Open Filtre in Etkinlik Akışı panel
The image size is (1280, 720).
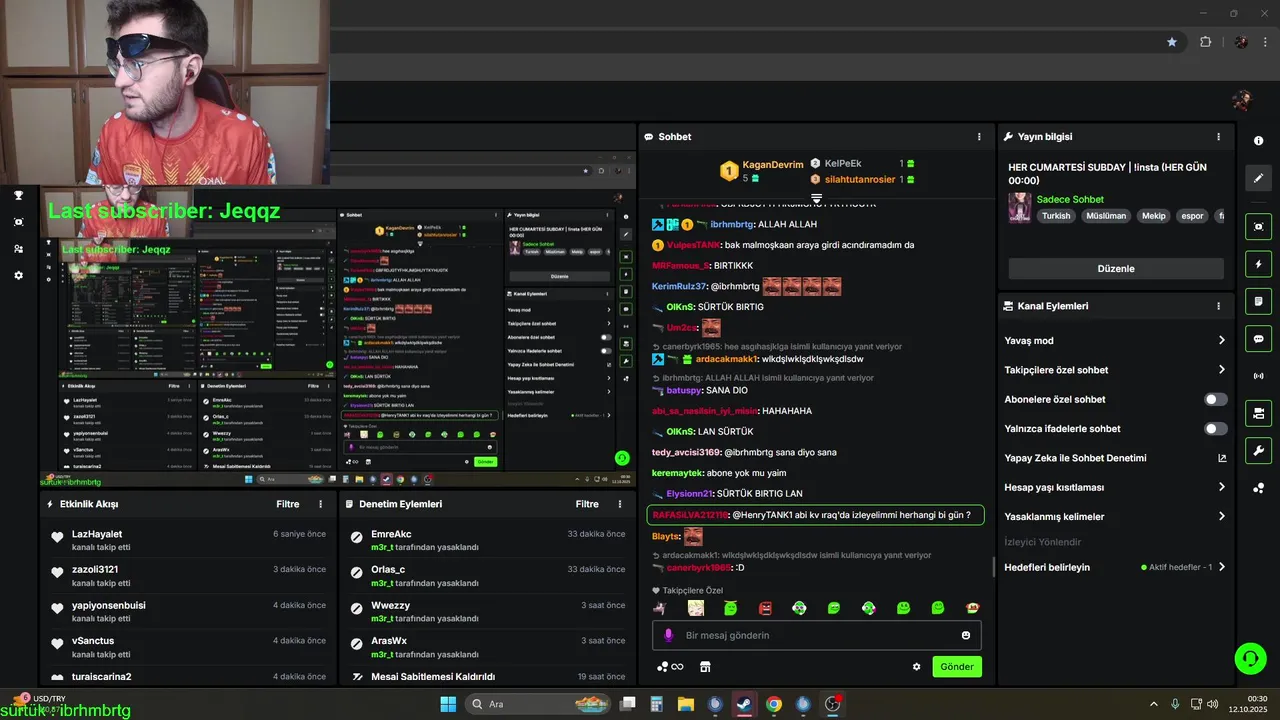point(288,504)
